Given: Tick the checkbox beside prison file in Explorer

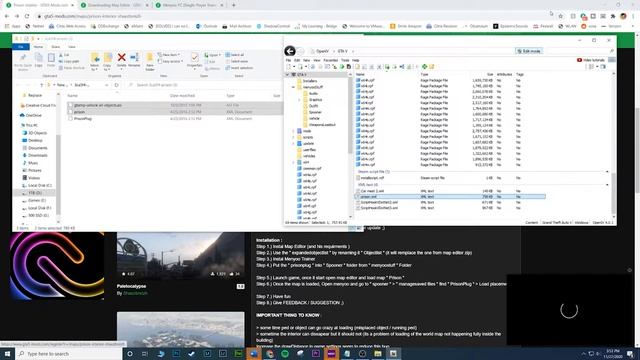Looking at the screenshot, I should click(x=70, y=112).
